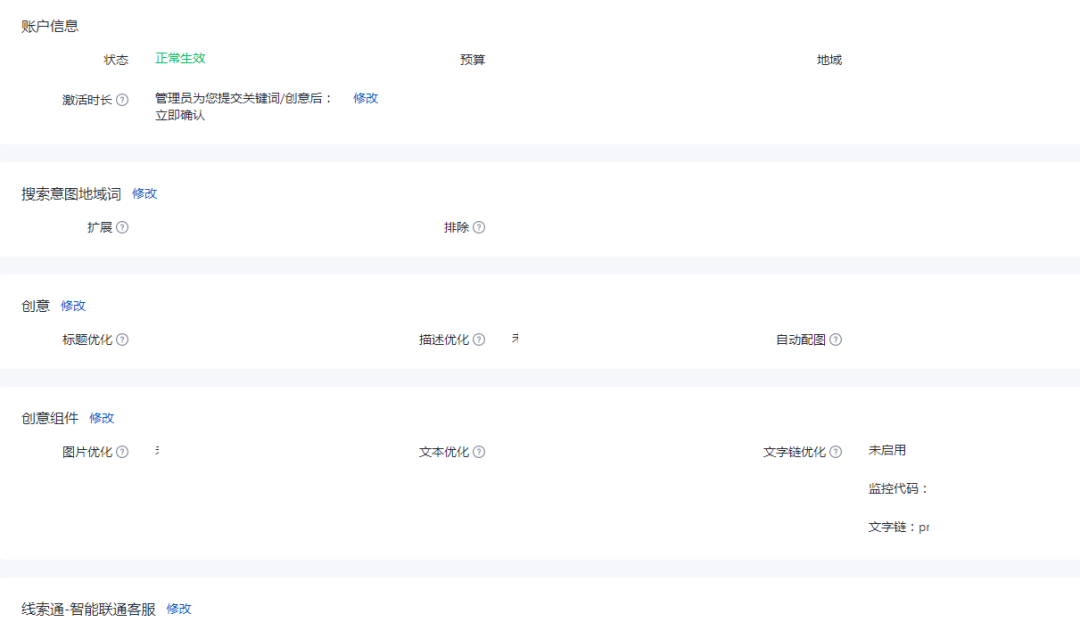The image size is (1080, 622).
Task: Open help for 排除 in 搜索意图地域词
Action: tap(478, 227)
